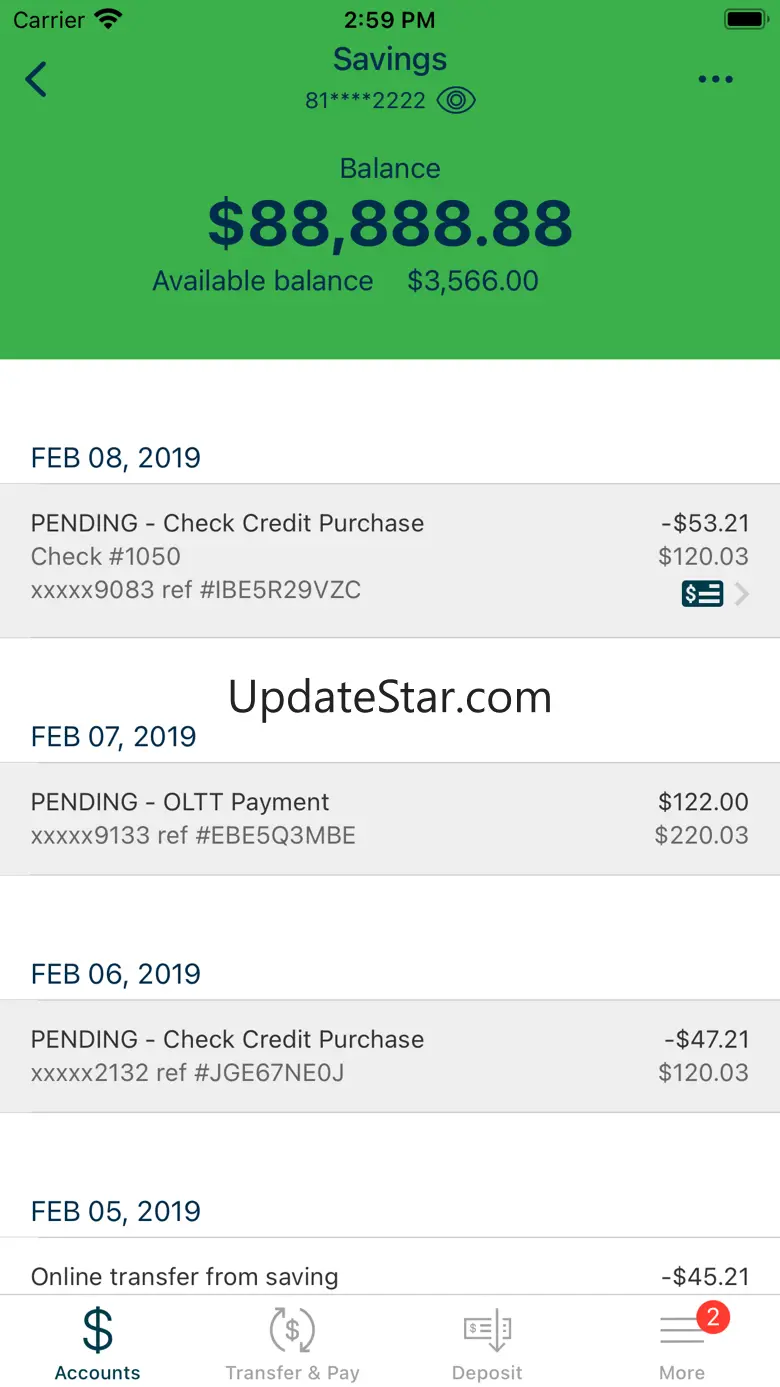Switch to the Transfer & Pay tab label
The height and width of the screenshot is (1387, 780).
tap(292, 1373)
